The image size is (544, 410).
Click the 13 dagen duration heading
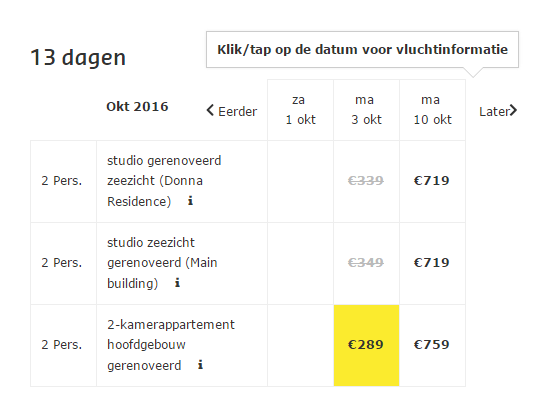78,57
